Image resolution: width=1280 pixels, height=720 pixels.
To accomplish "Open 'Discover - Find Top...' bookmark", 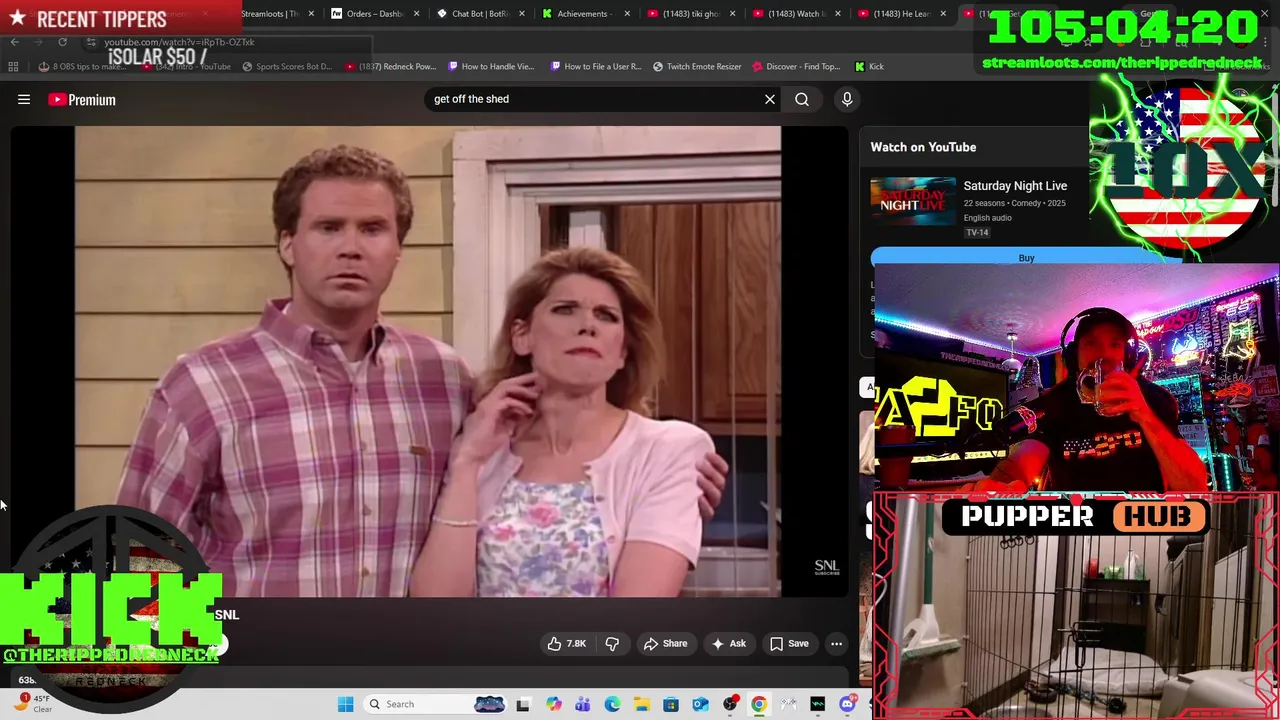I will [x=796, y=66].
